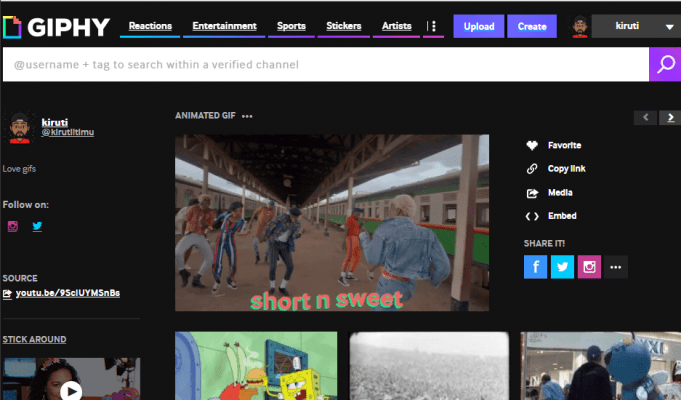Viewport: 681px width, 400px height.
Task: Open more categories vertical dots menu
Action: coord(433,26)
